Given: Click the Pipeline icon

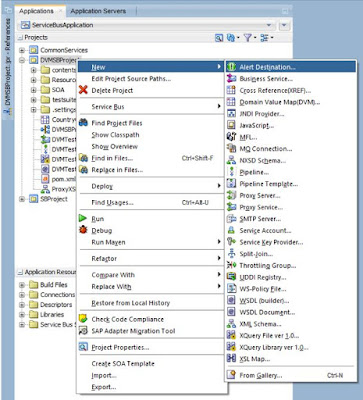Looking at the screenshot, I should (231, 172).
